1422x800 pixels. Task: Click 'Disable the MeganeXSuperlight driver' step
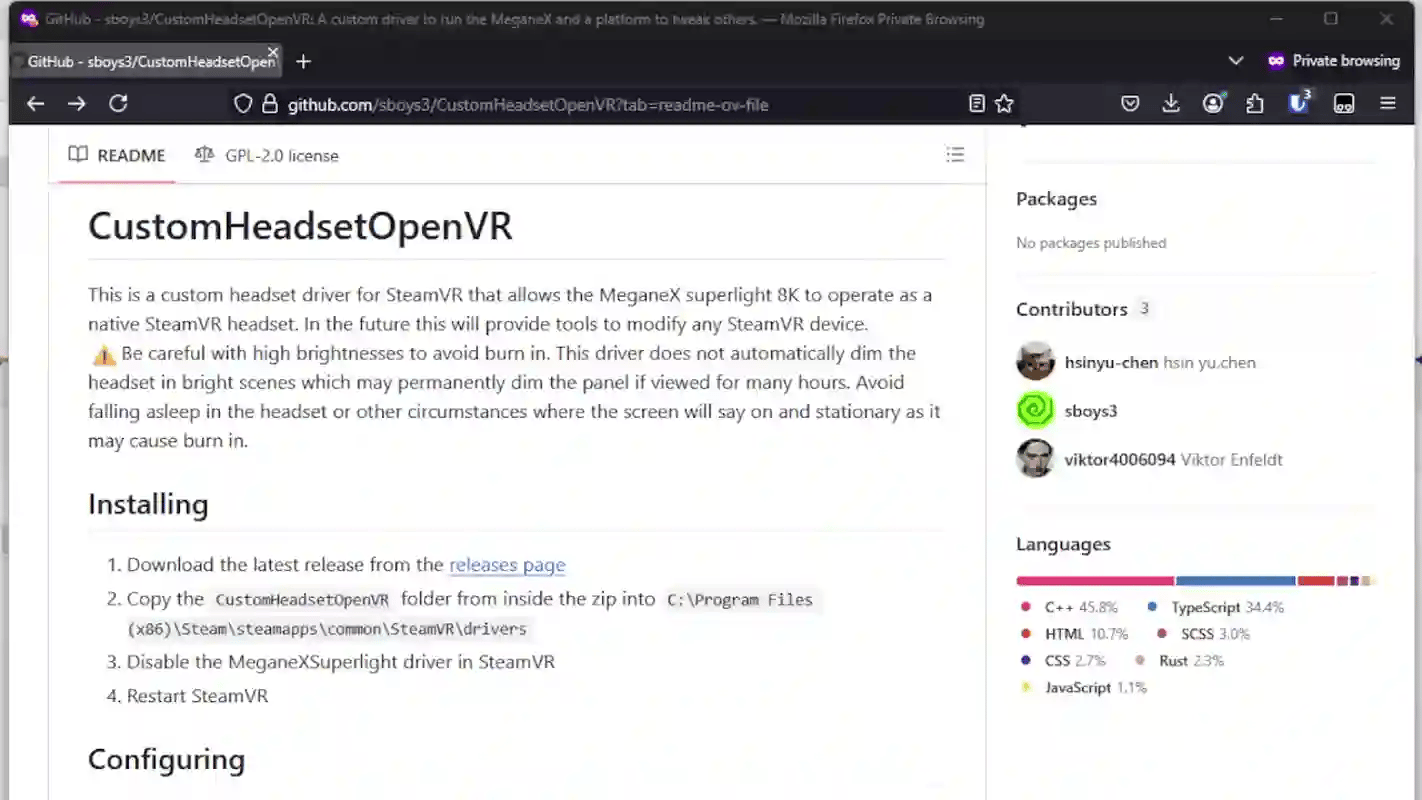[x=340, y=662]
